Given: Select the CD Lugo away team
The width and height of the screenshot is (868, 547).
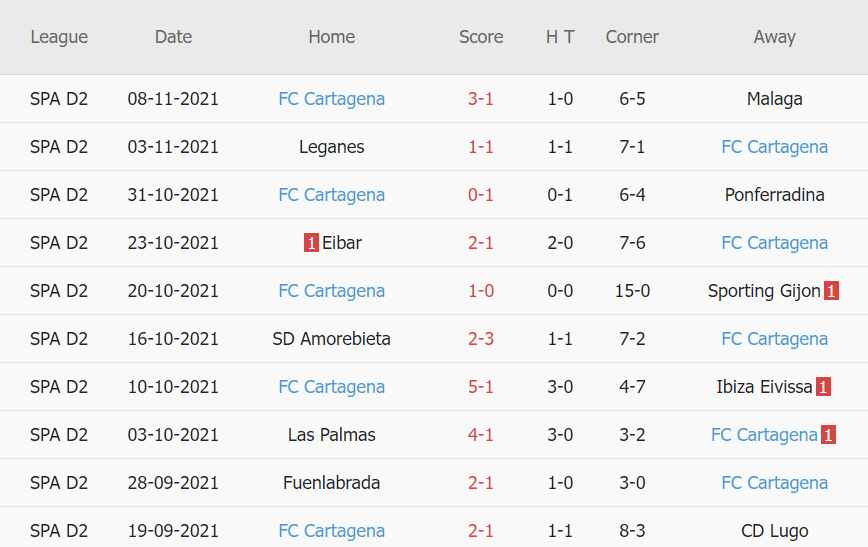Looking at the screenshot, I should click(x=774, y=531).
